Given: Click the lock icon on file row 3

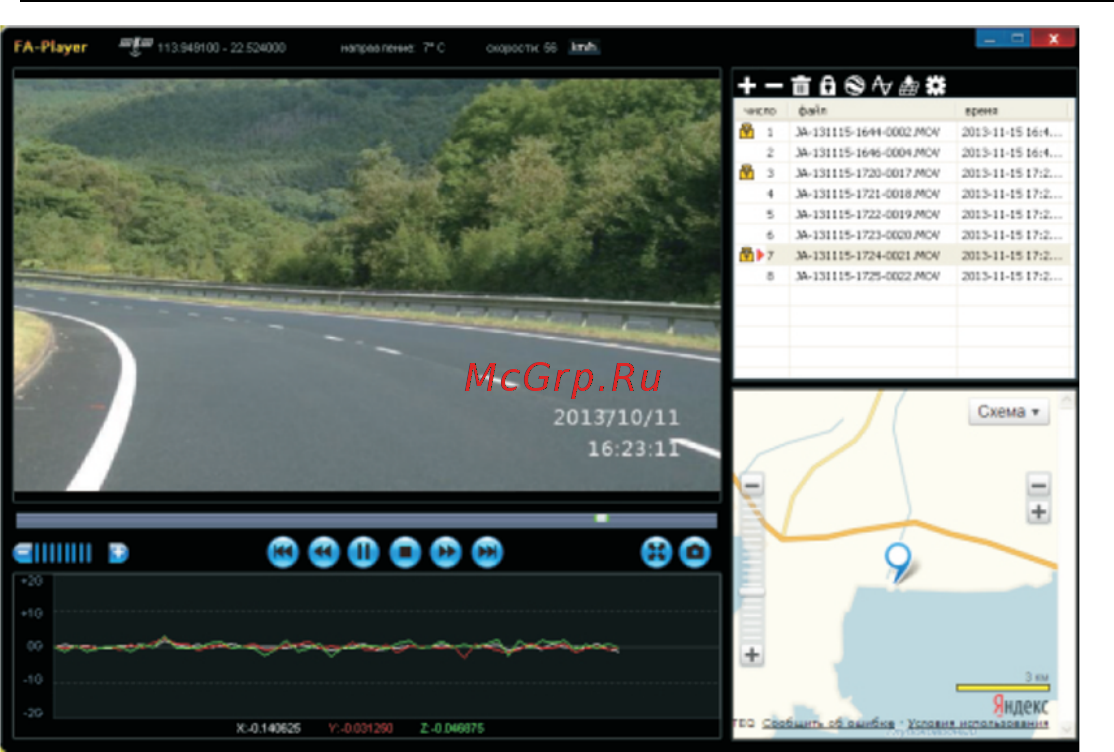Looking at the screenshot, I should coord(747,172).
